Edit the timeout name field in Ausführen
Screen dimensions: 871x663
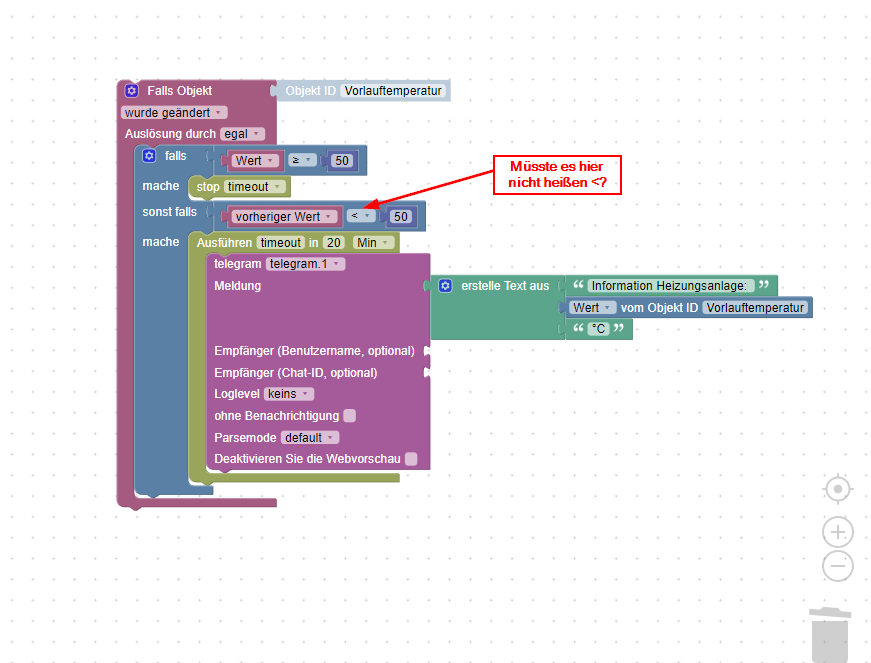[281, 243]
